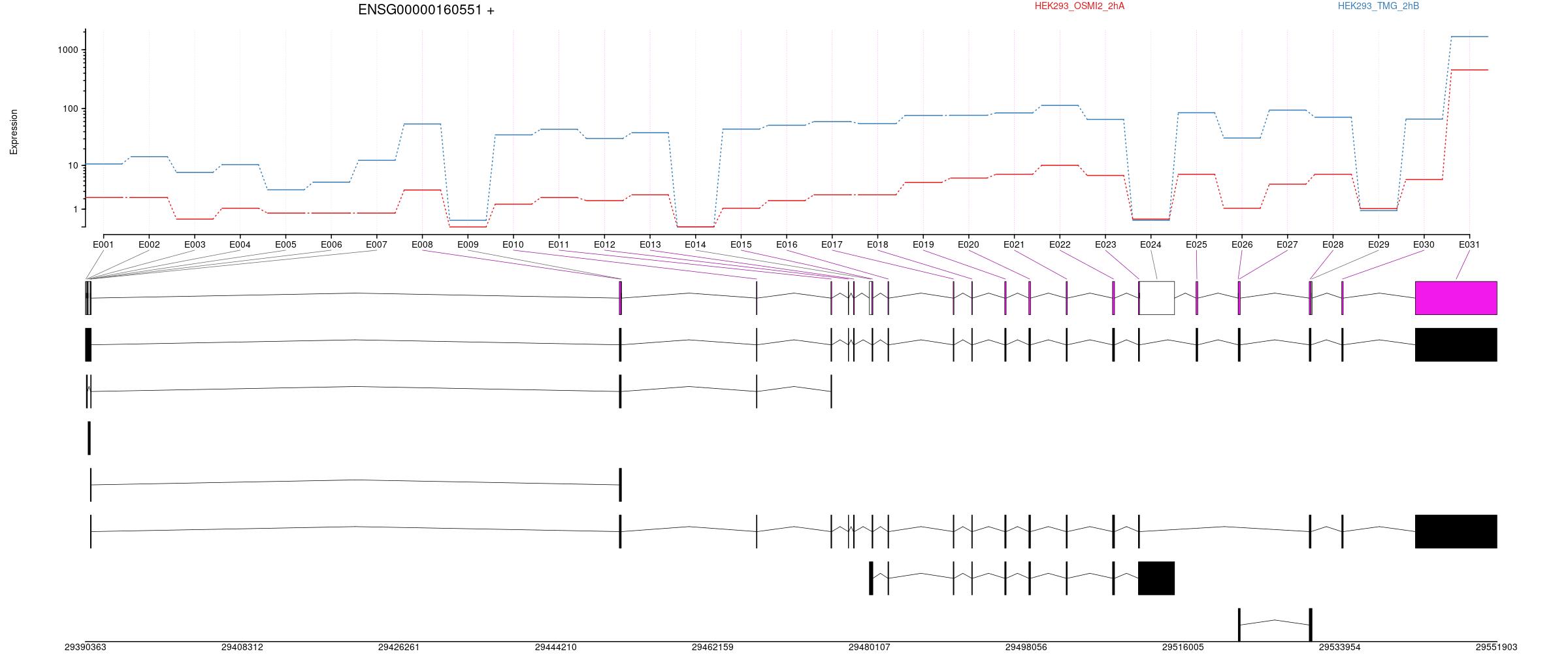Click the genomic coordinate 29480107
1568x660 pixels.
click(870, 648)
